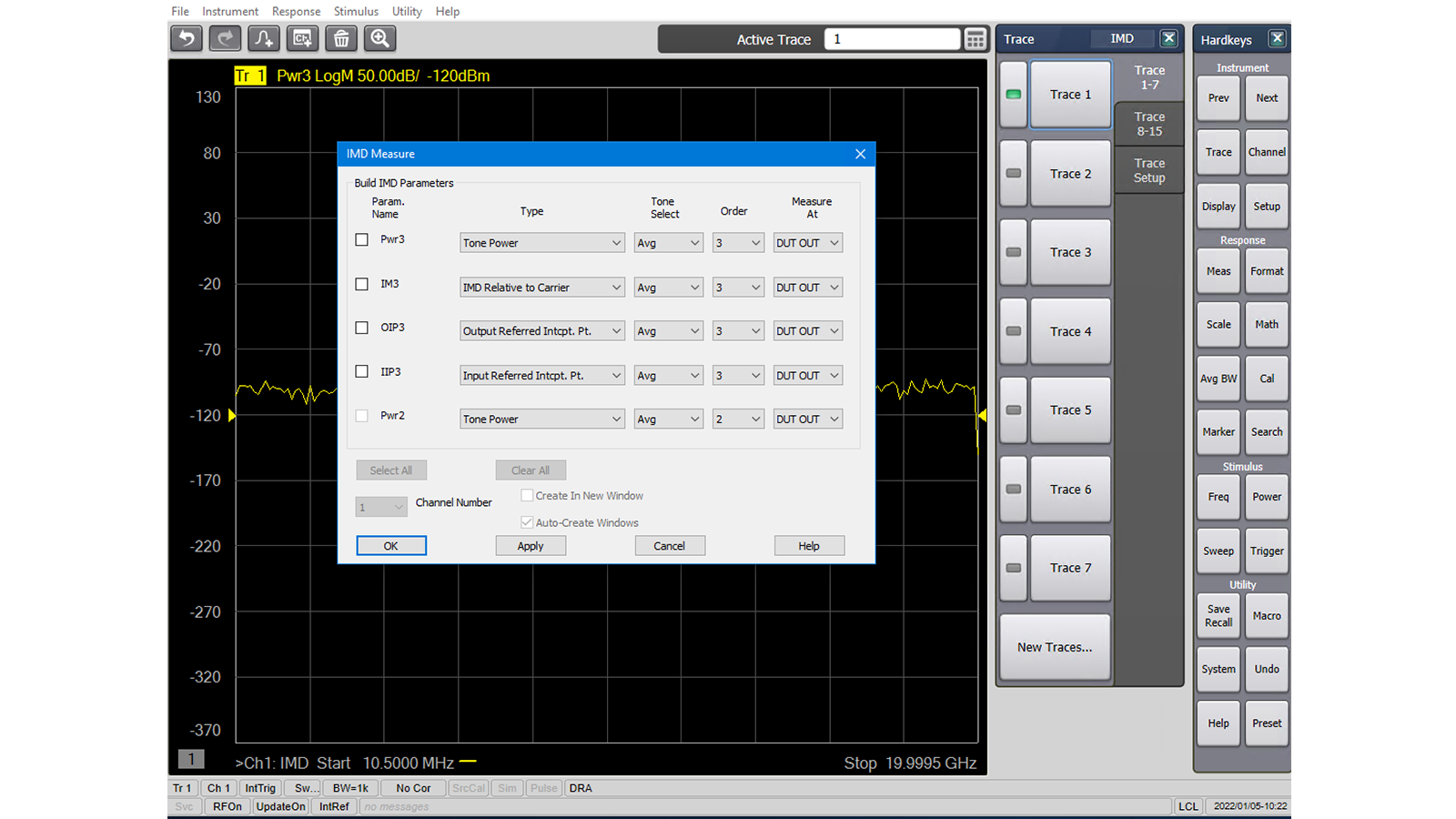Activate the Zoom toolbar icon

(379, 38)
